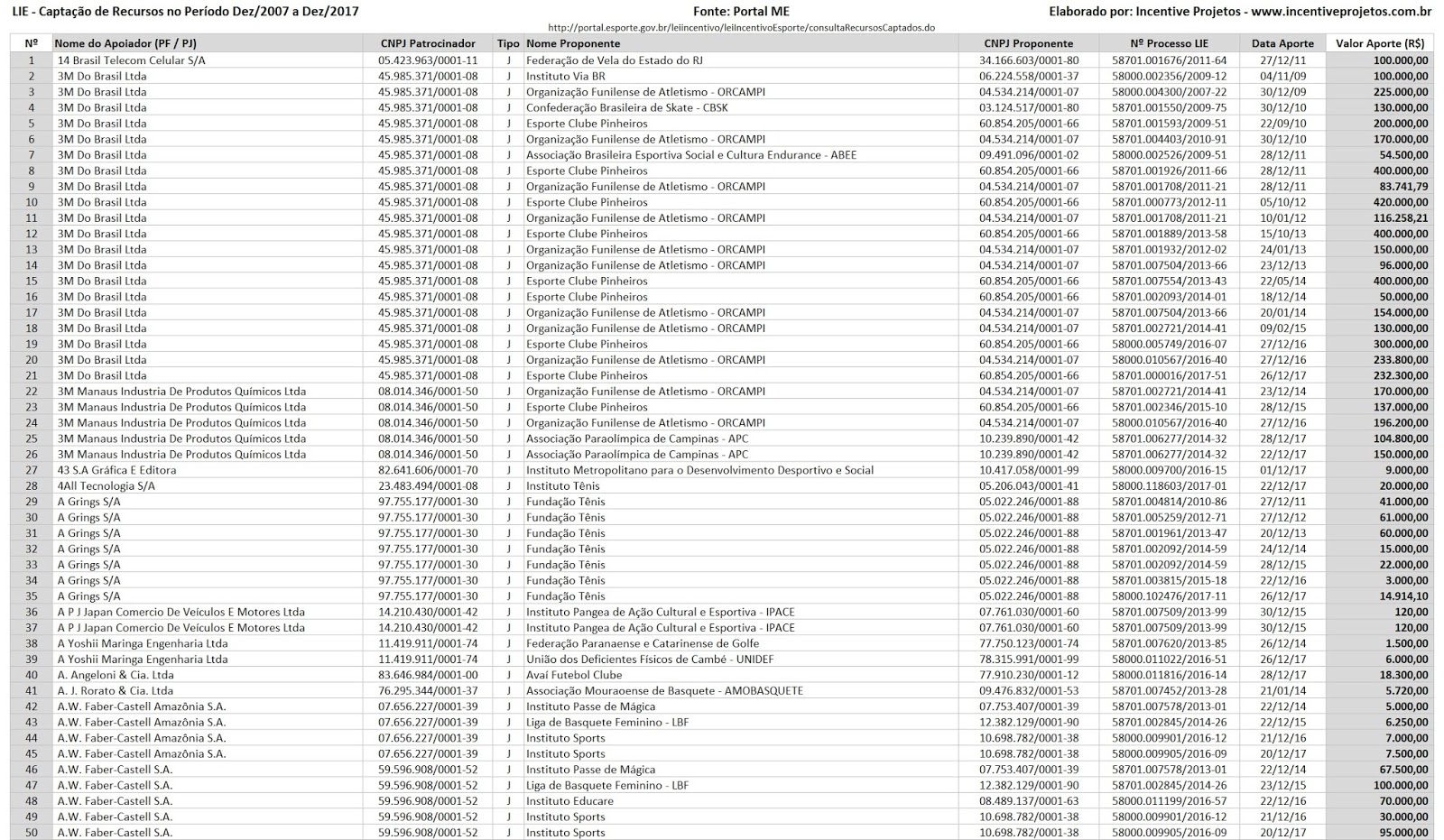
Task: Click row number 50
Action: [x=32, y=832]
